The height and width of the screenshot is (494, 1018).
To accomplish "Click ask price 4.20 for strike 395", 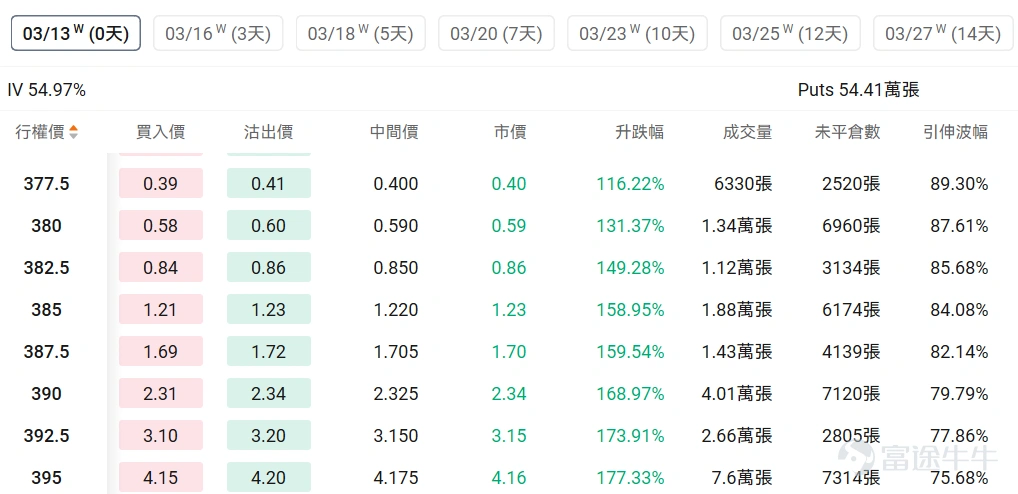I will (269, 478).
